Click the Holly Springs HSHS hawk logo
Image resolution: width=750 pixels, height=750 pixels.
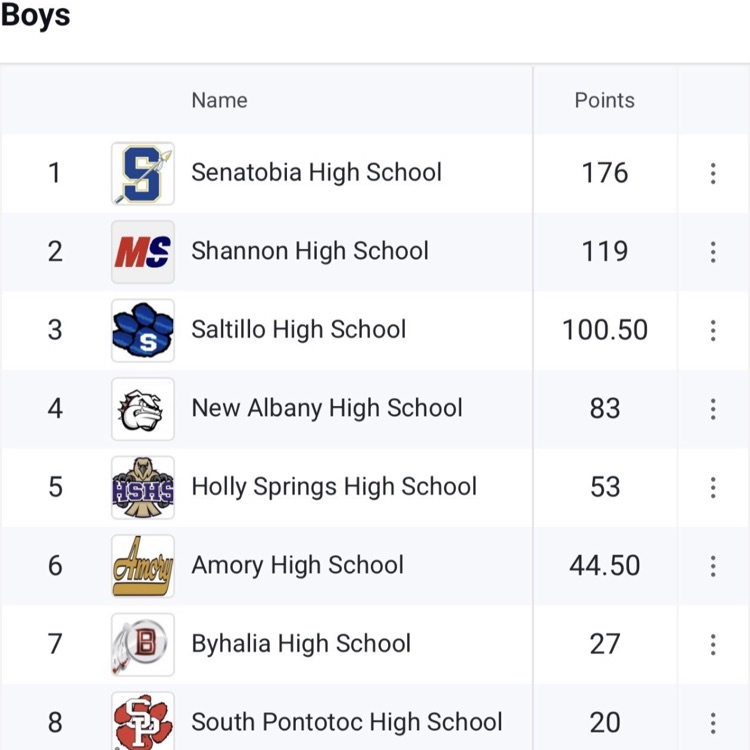(x=143, y=487)
